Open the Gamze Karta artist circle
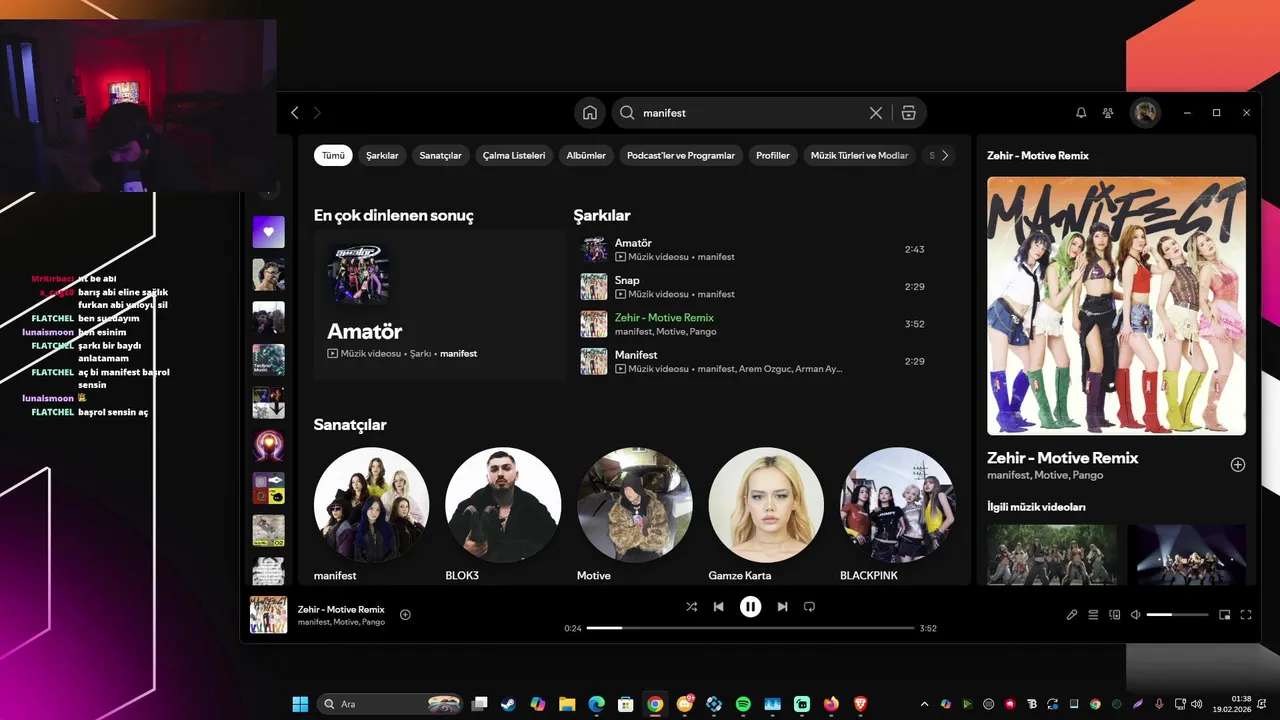 pos(766,505)
